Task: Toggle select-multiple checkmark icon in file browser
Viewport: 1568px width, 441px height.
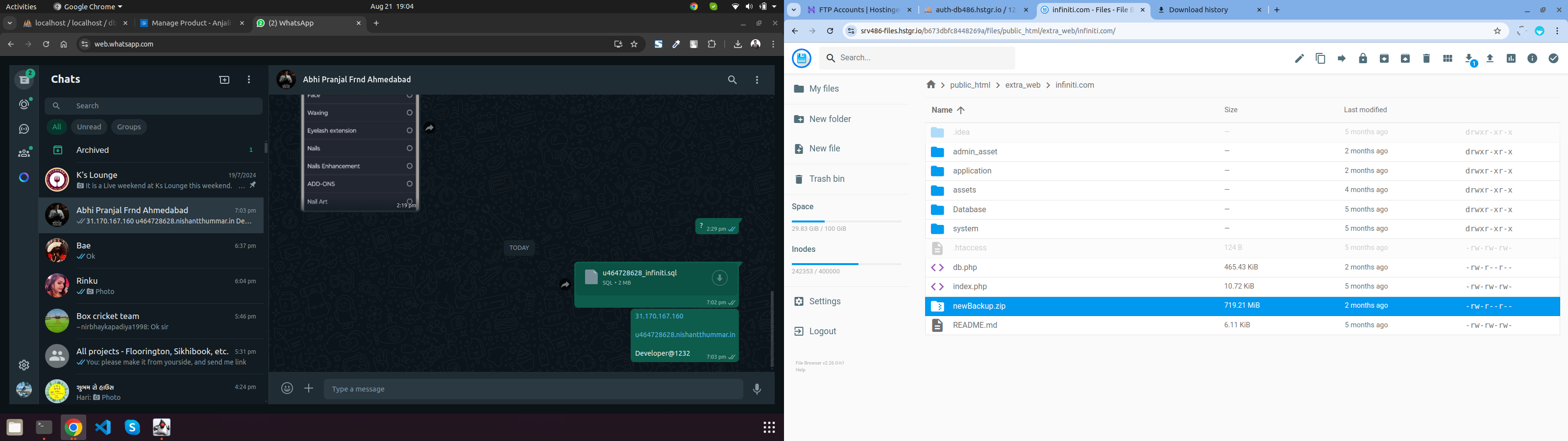Action: pyautogui.click(x=1553, y=58)
